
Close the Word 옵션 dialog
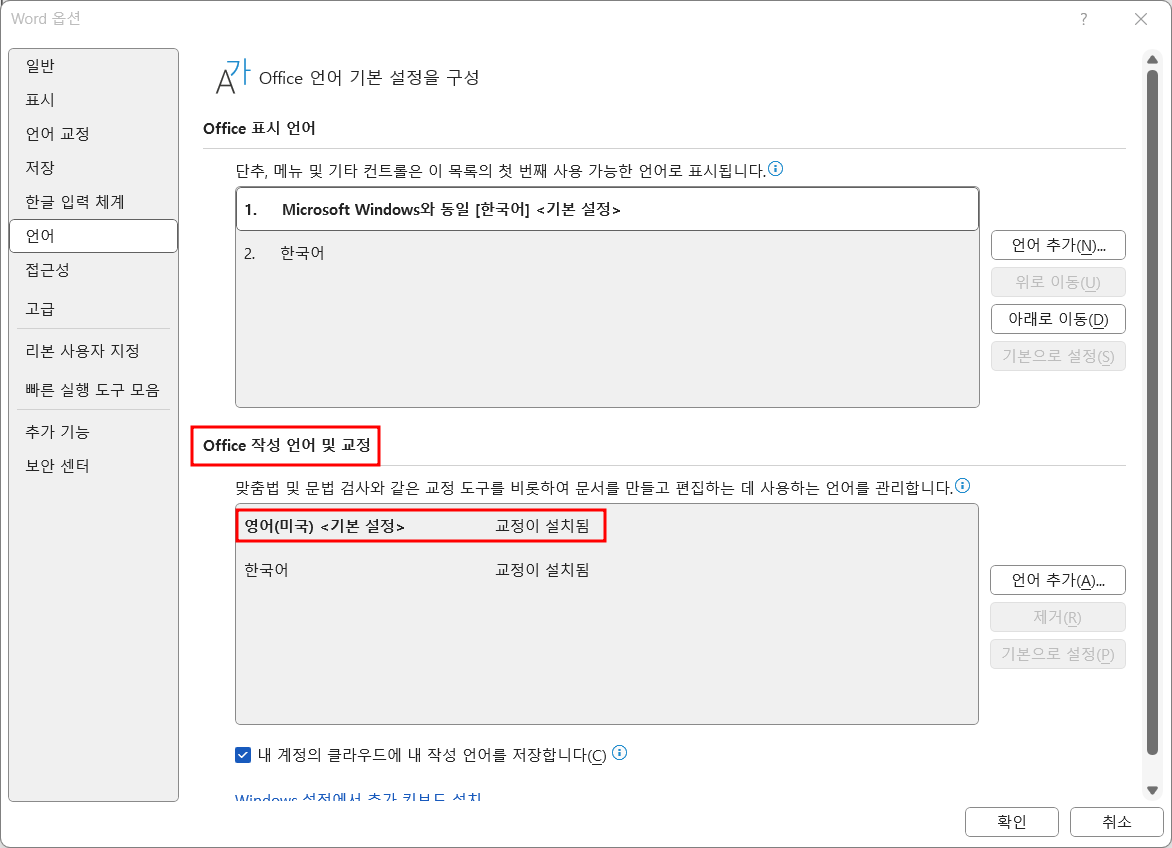pos(1141,19)
